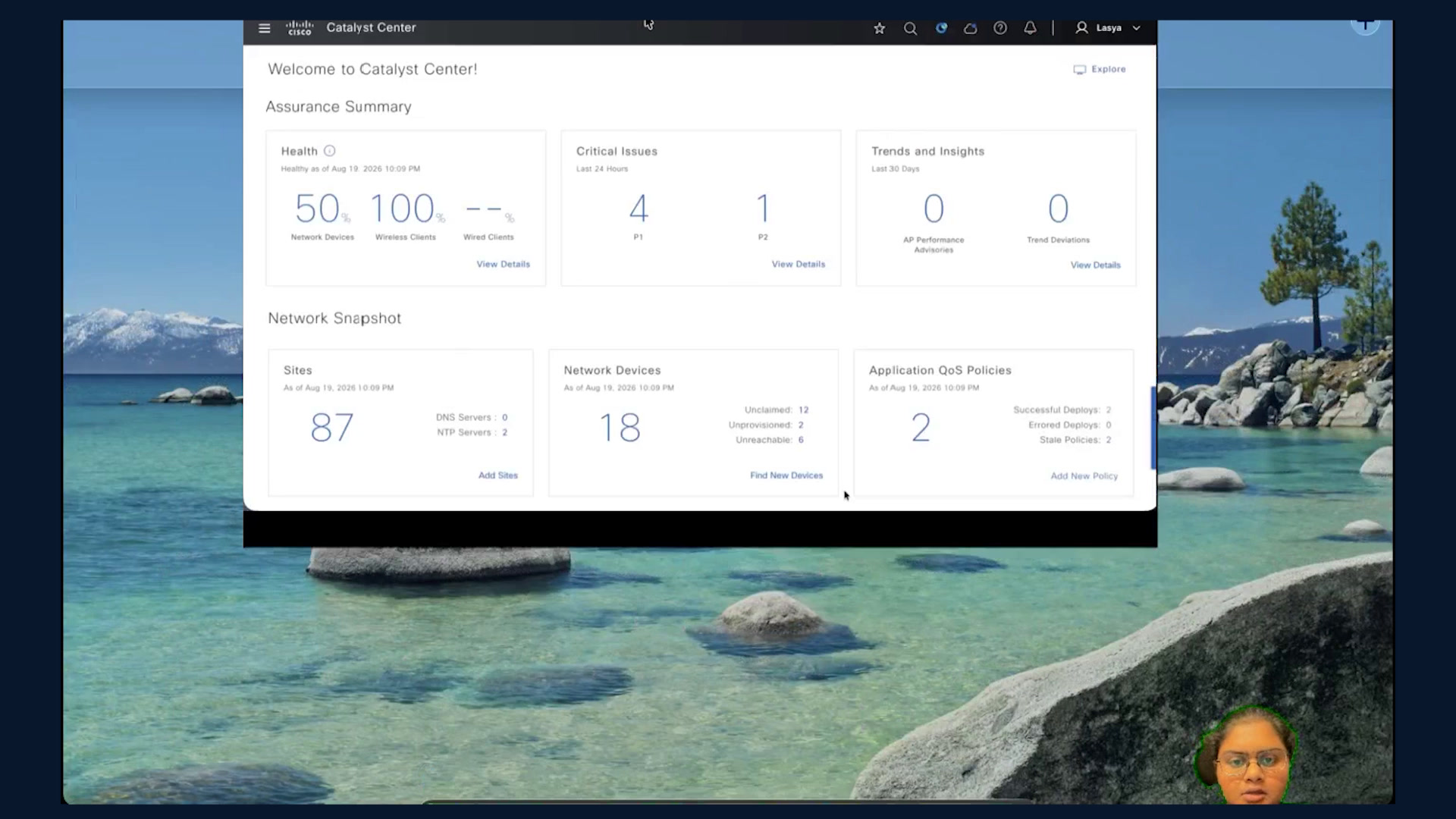
Task: Click the Unprovisioned 2 value
Action: (x=801, y=425)
